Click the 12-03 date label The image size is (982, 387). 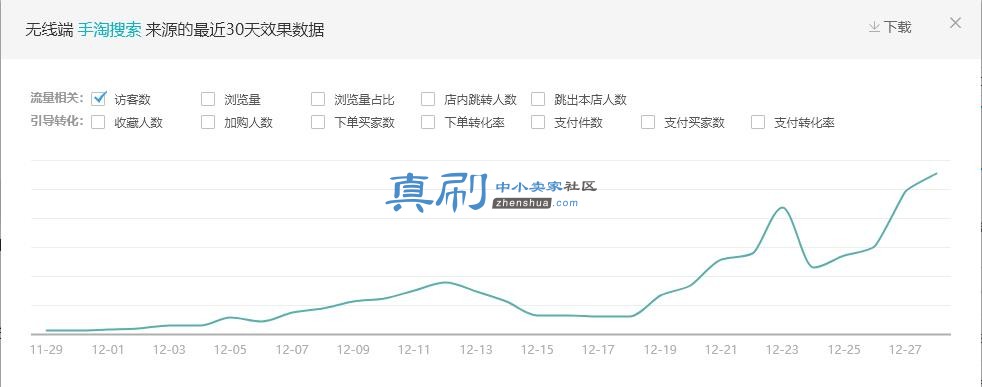pos(169,349)
